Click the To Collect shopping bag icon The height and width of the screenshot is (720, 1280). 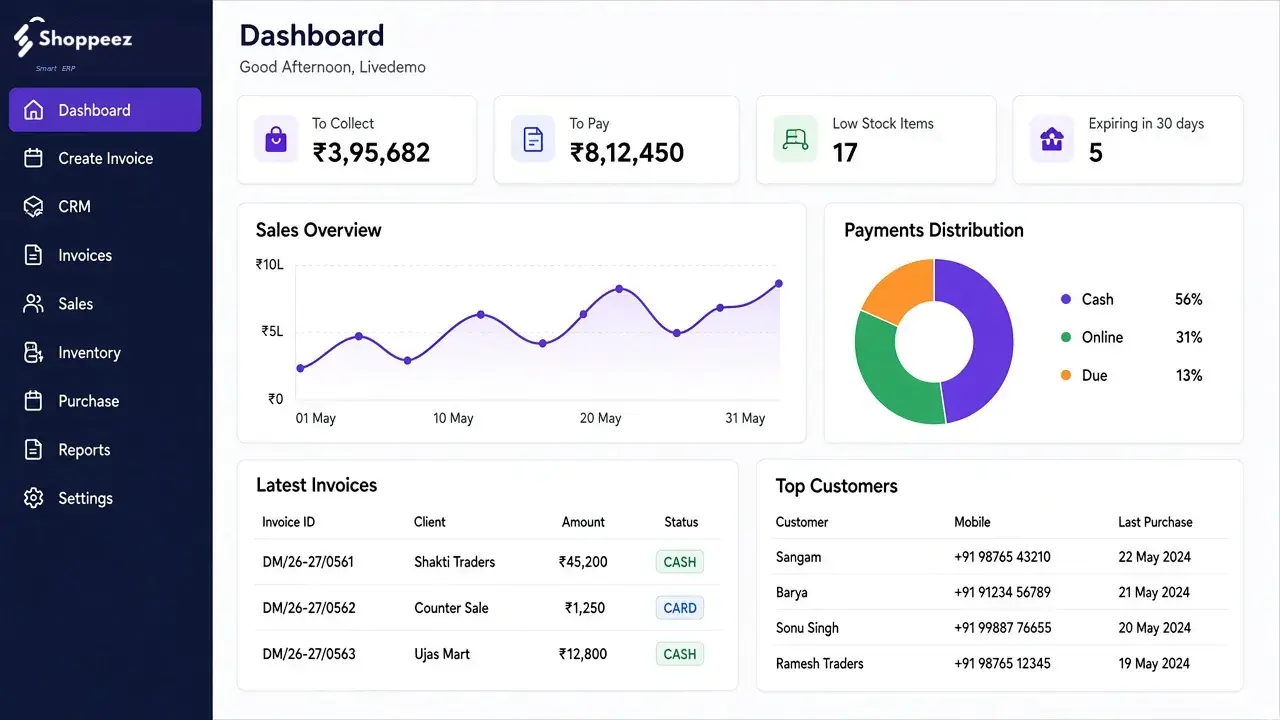point(276,140)
